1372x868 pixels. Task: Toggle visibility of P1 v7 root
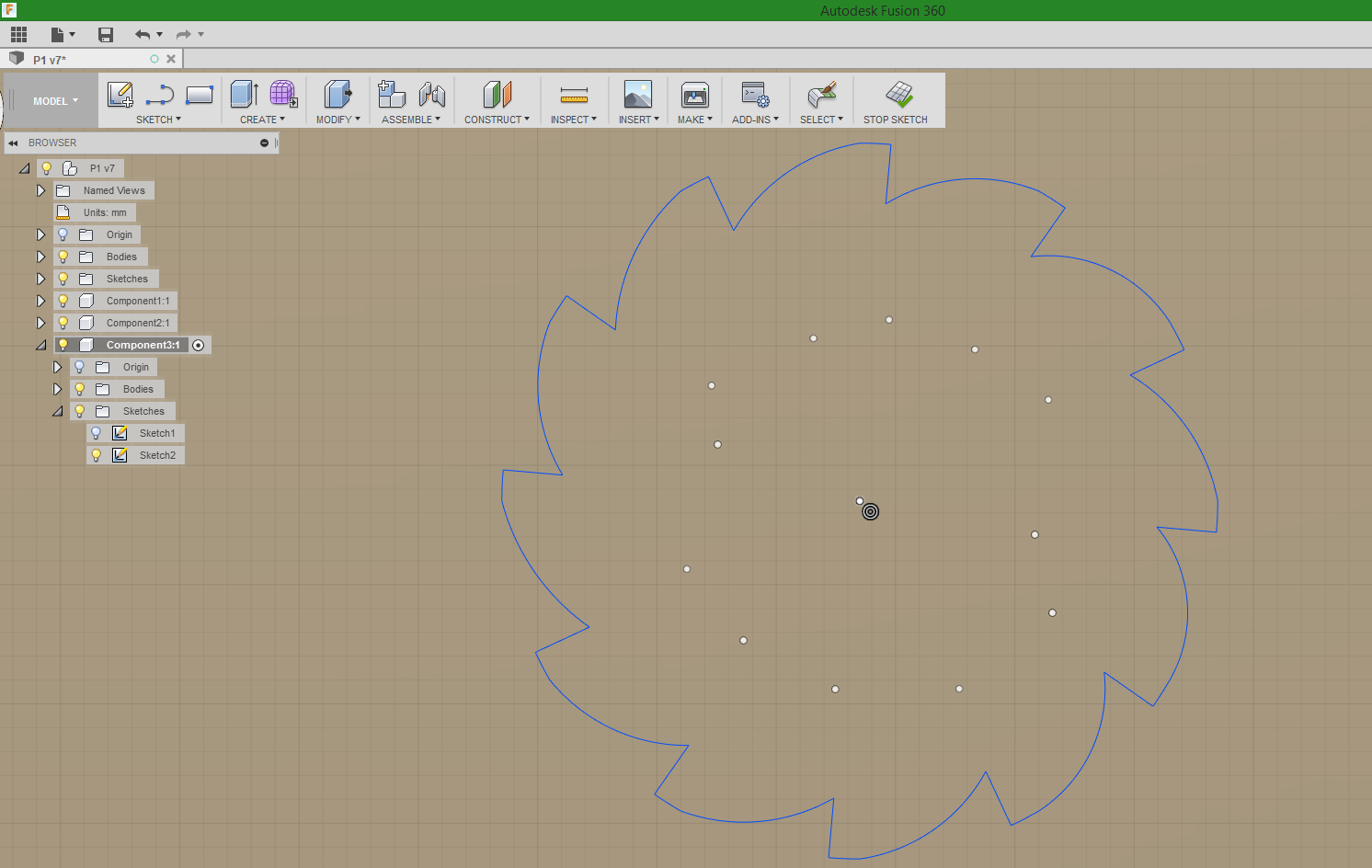[46, 168]
